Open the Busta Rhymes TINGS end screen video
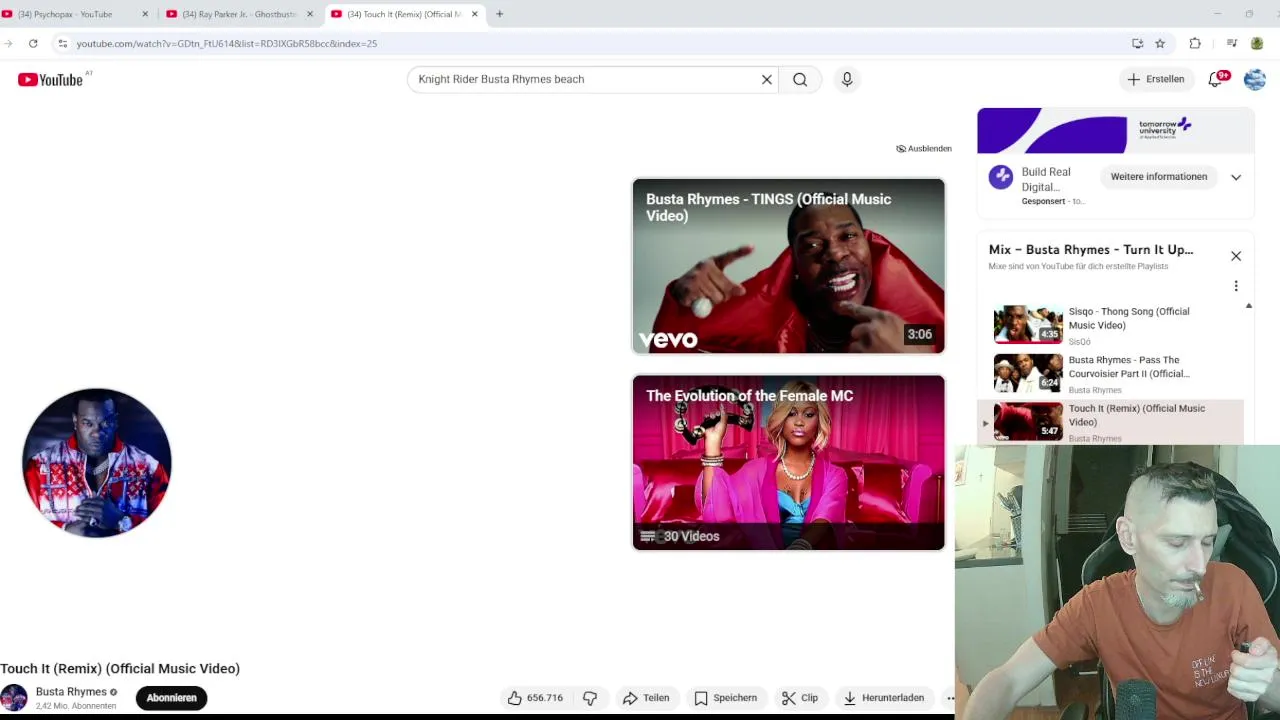1280x720 pixels. [788, 266]
